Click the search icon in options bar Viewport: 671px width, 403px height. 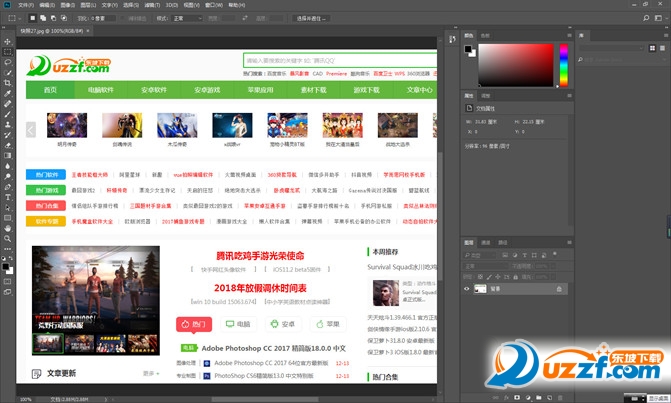[x=646, y=18]
